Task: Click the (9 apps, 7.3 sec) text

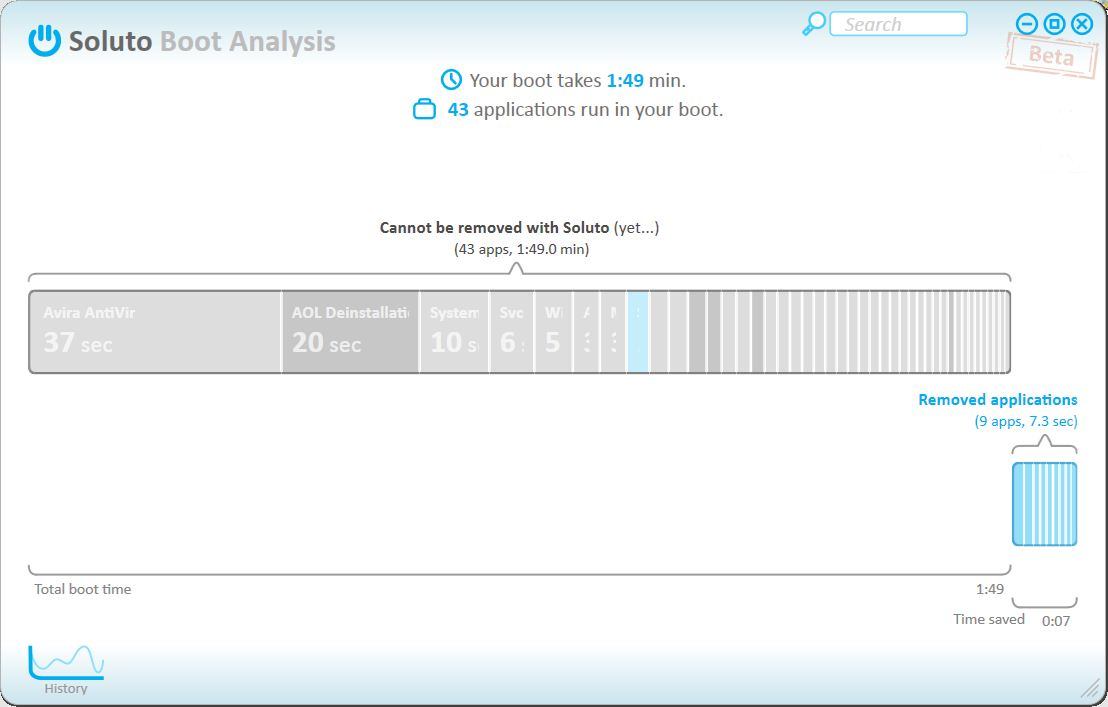Action: click(x=1026, y=422)
